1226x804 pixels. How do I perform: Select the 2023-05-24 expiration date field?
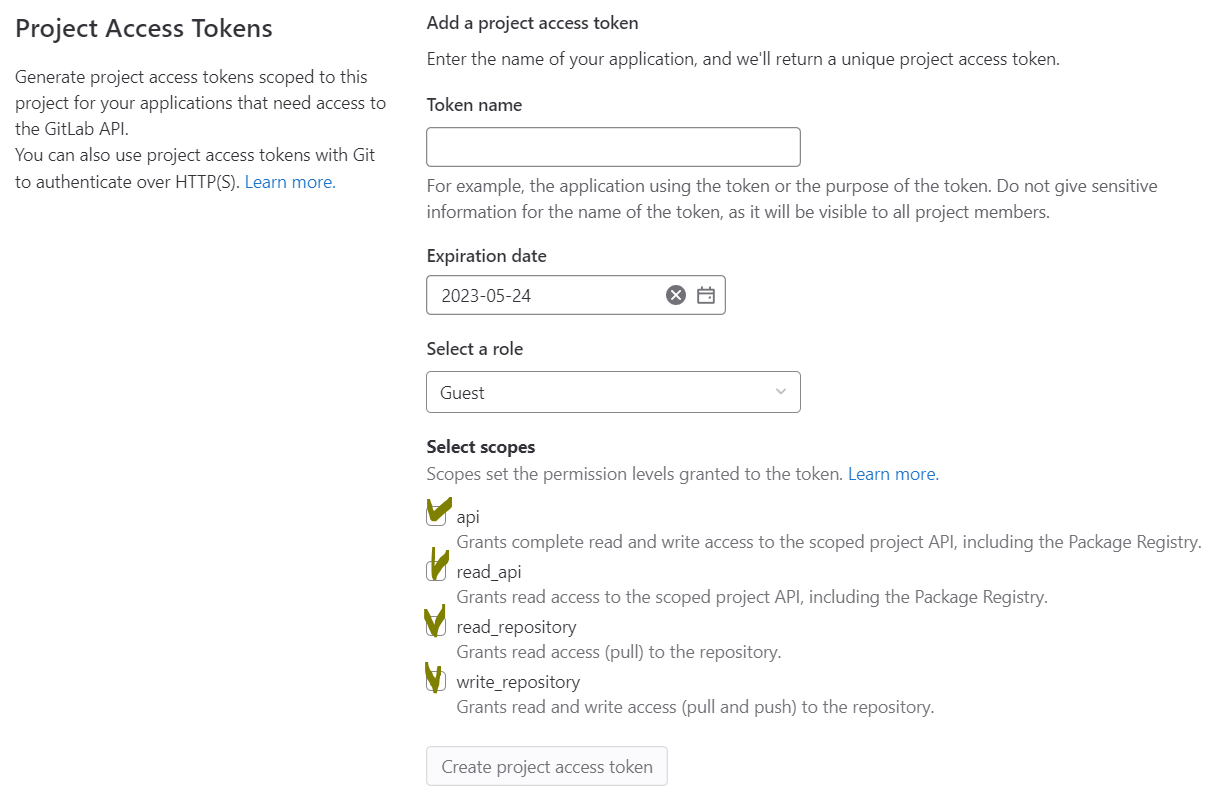pyautogui.click(x=575, y=295)
